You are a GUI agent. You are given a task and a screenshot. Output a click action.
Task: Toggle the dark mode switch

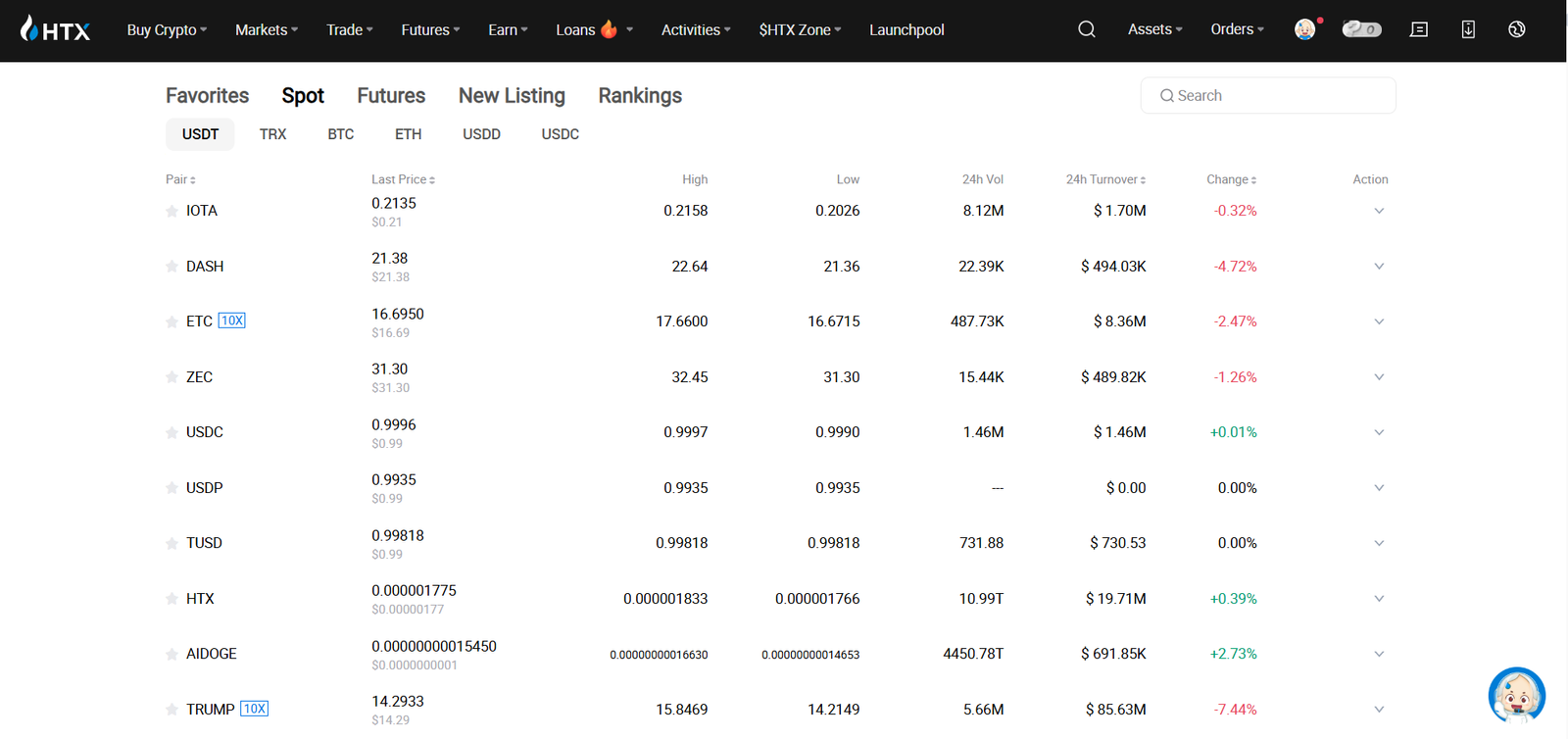(1362, 29)
